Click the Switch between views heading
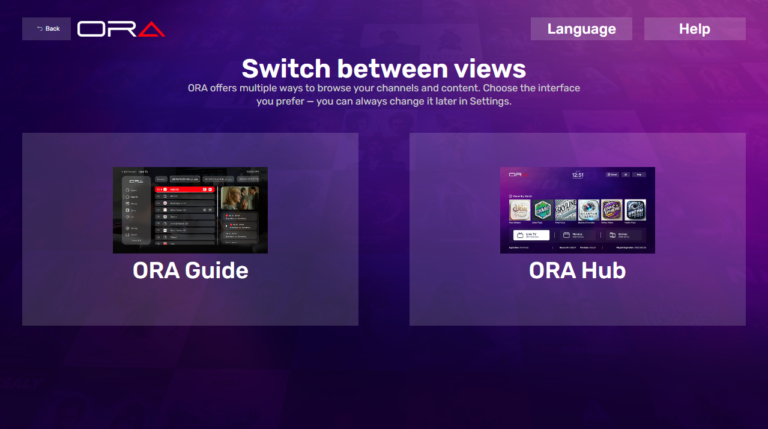 coord(384,69)
